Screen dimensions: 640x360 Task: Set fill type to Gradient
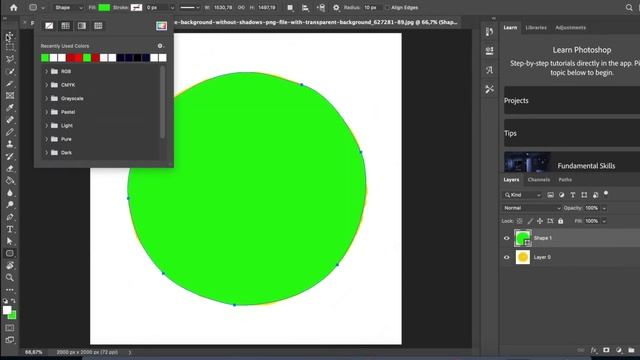point(82,26)
